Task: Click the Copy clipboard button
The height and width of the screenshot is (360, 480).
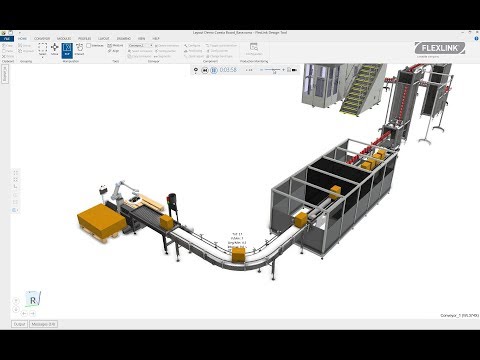Action: (7, 45)
